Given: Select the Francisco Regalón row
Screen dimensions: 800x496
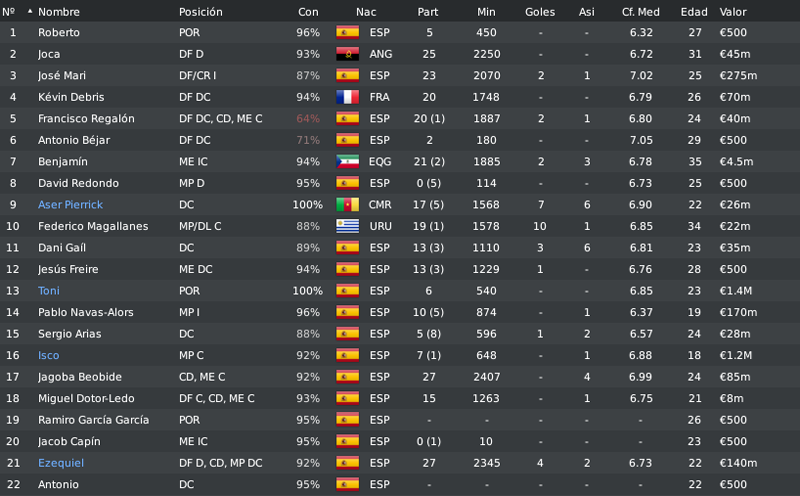Looking at the screenshot, I should tap(400, 118).
